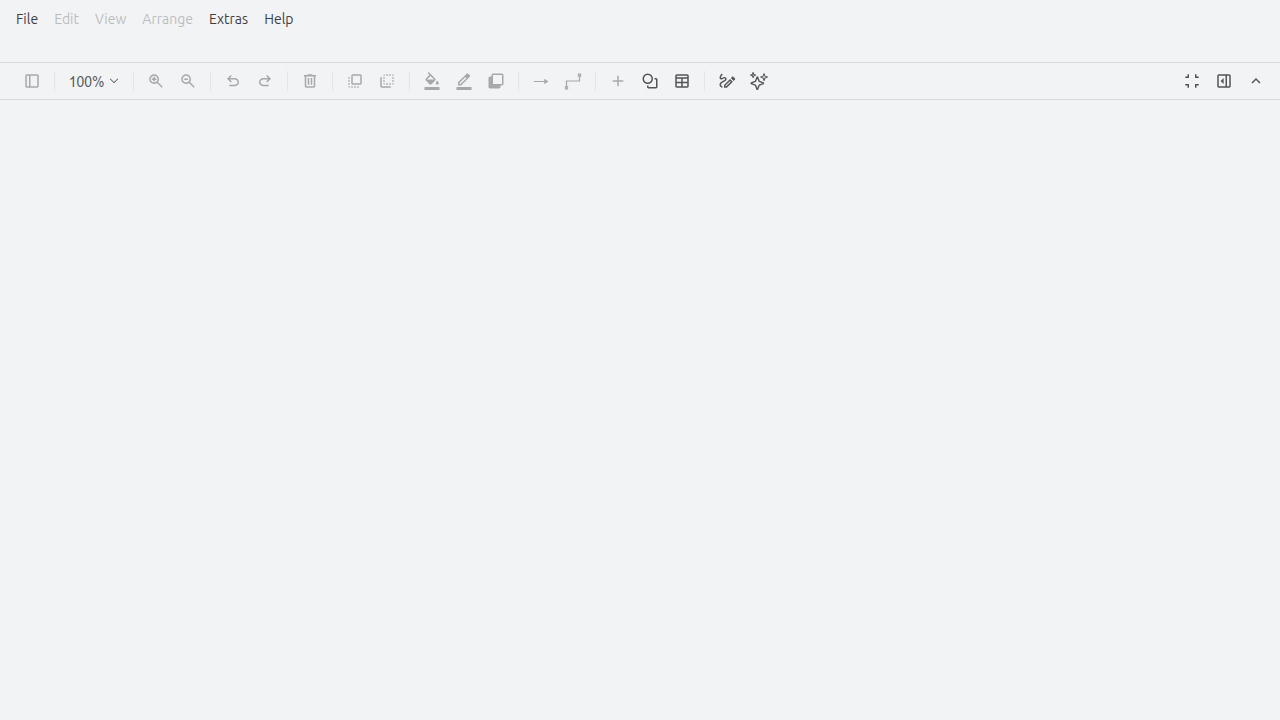Click the Delete trash icon

(310, 81)
